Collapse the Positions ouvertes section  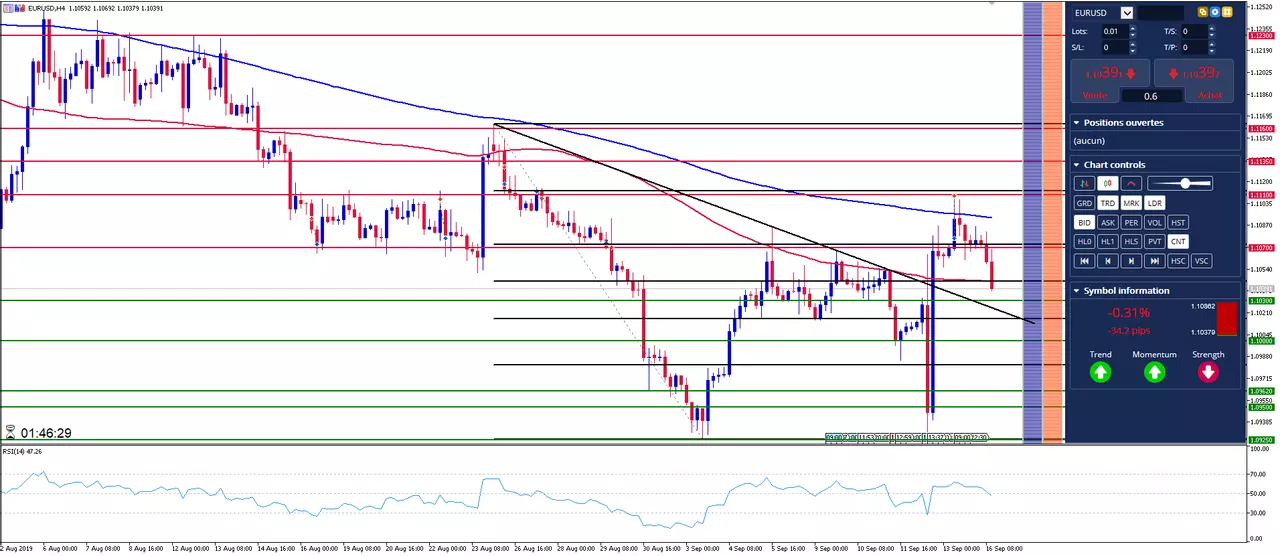pos(1076,122)
